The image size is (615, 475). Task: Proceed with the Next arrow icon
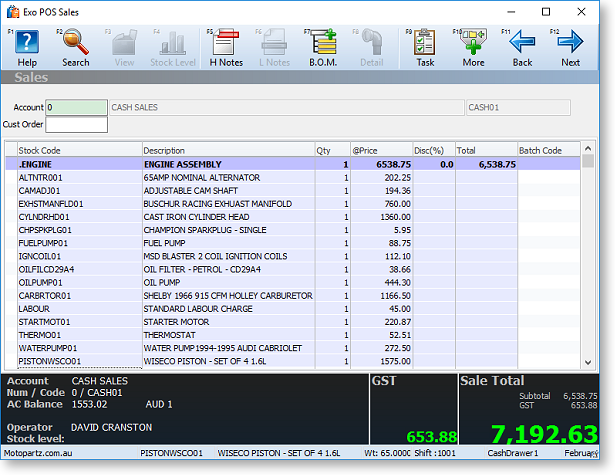(570, 46)
